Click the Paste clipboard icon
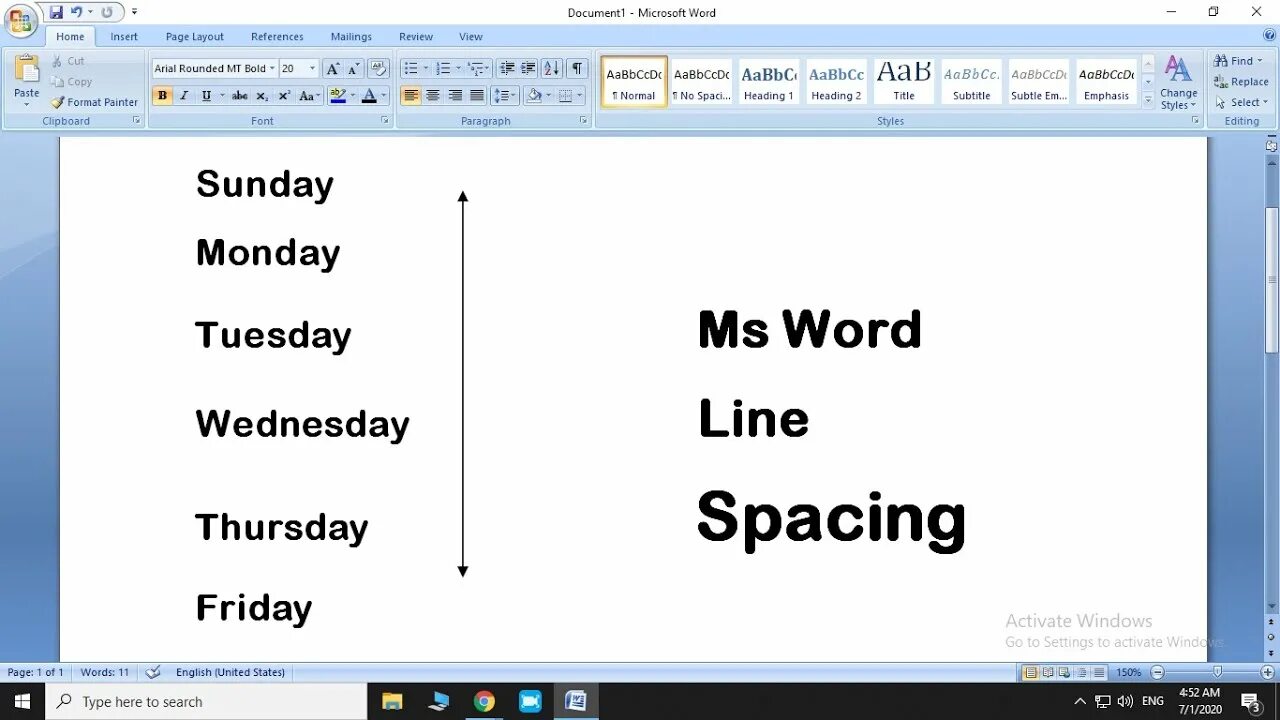 (x=27, y=70)
